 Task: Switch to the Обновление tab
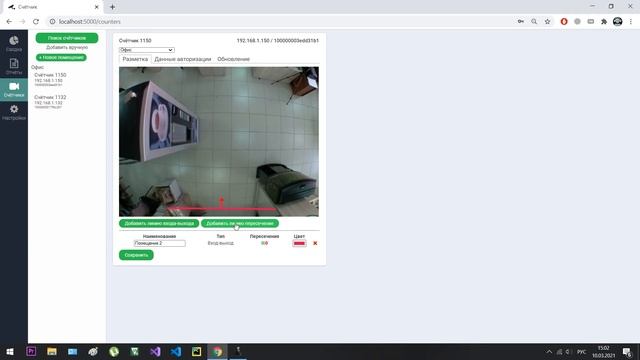(x=233, y=59)
